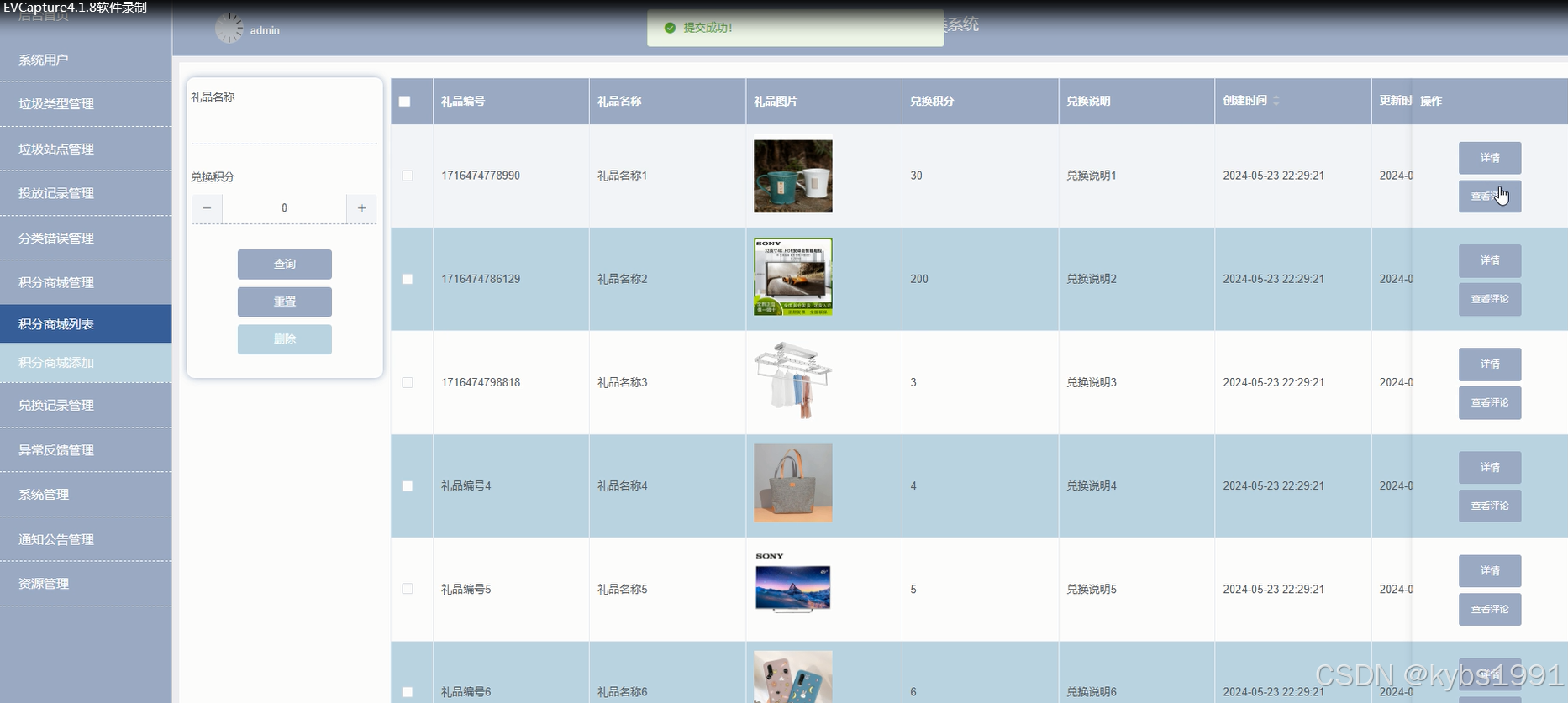Expand 垃圾站点管理 sidebar menu
Screen dimensions: 1568x703
86,149
